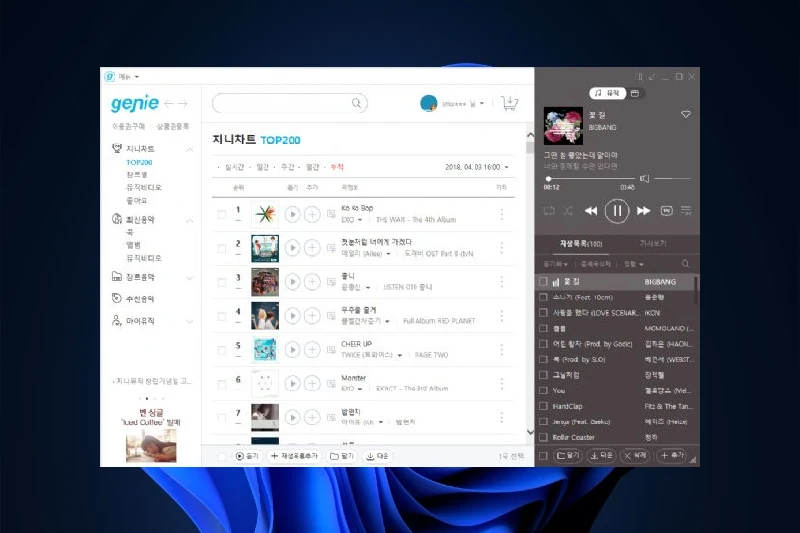Tick the BIGBANG song checkbox in playlist
This screenshot has width=800, height=533.
[x=543, y=282]
